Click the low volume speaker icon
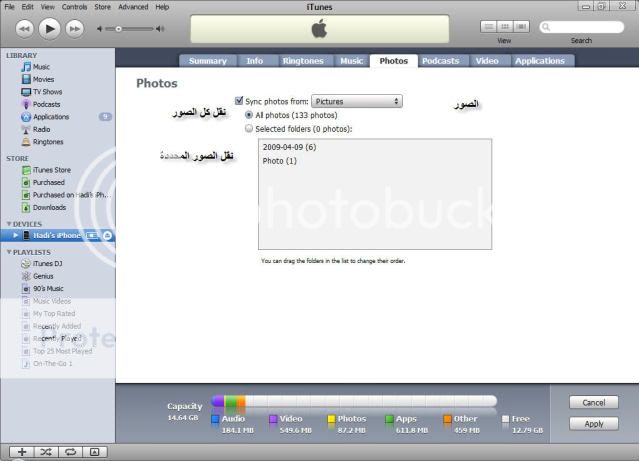 click(x=99, y=29)
